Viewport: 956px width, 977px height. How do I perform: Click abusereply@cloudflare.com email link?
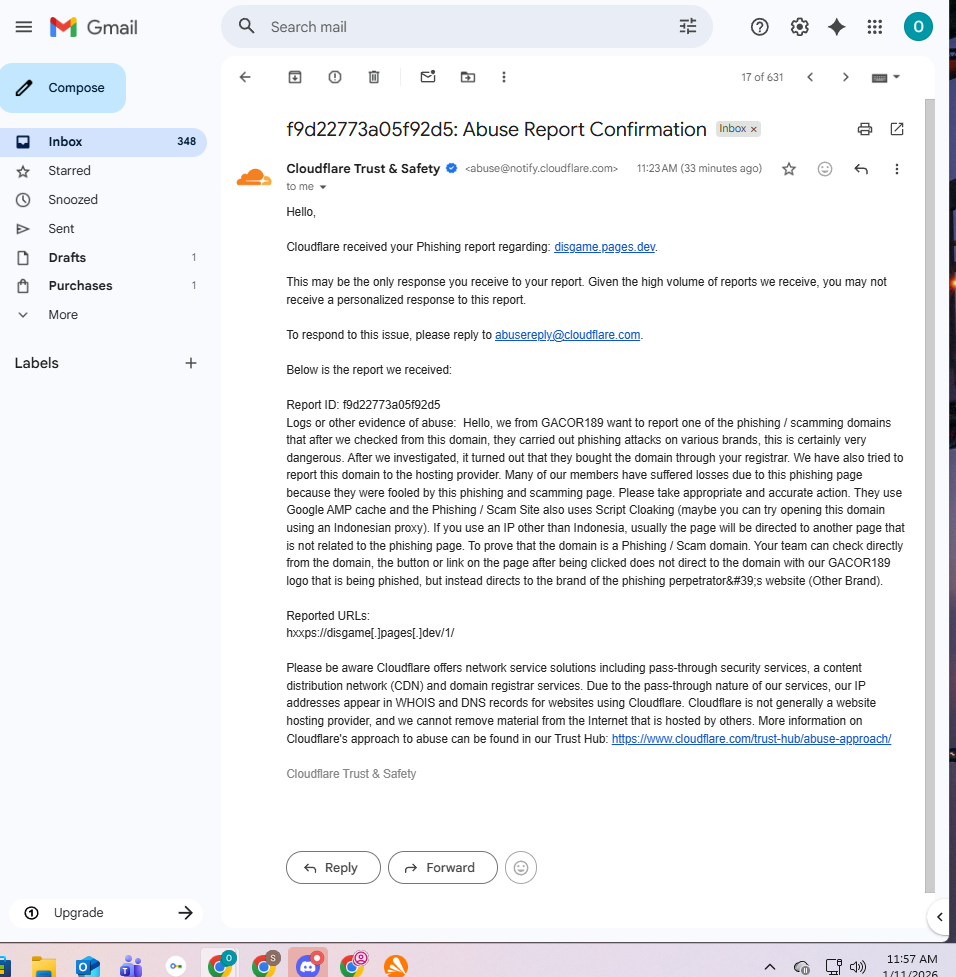point(567,335)
